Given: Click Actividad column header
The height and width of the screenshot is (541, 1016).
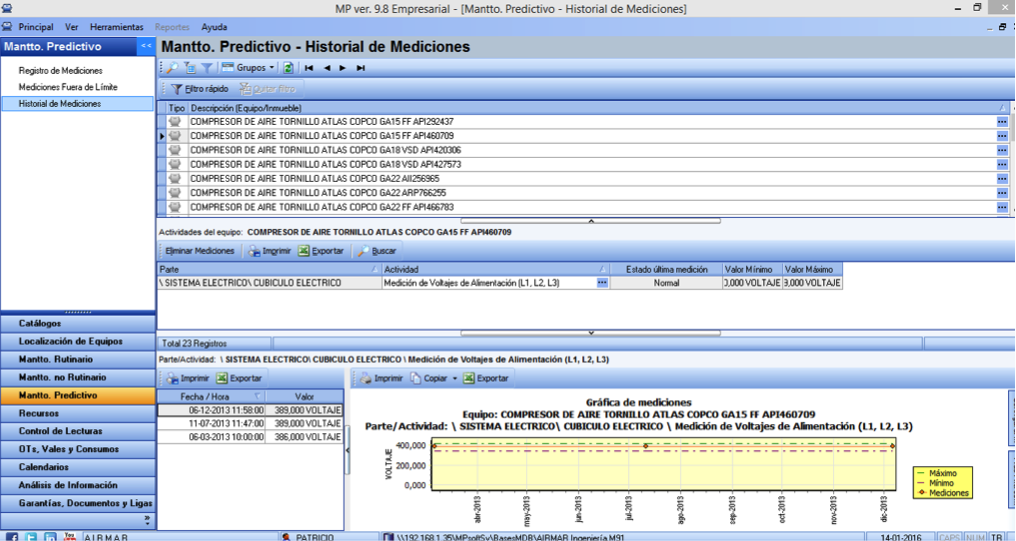Looking at the screenshot, I should [x=496, y=269].
